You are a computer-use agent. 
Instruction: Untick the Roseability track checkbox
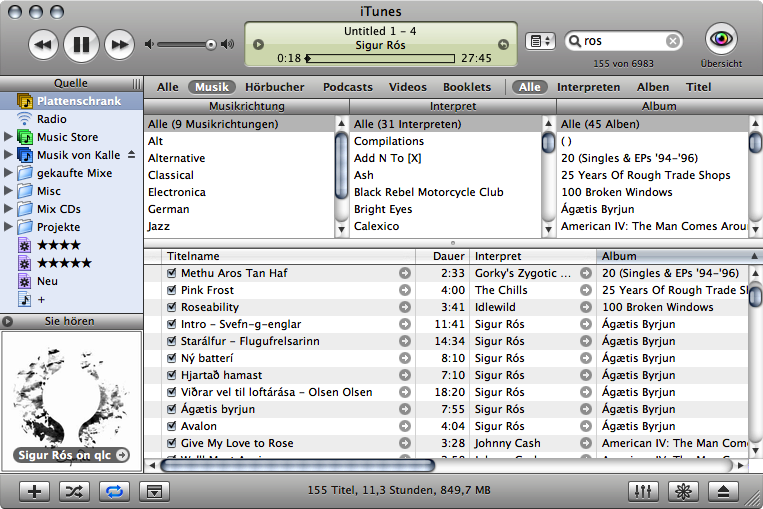coord(172,307)
